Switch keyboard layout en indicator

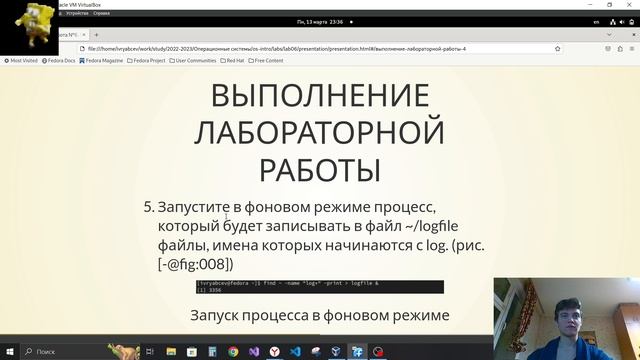(x=596, y=22)
